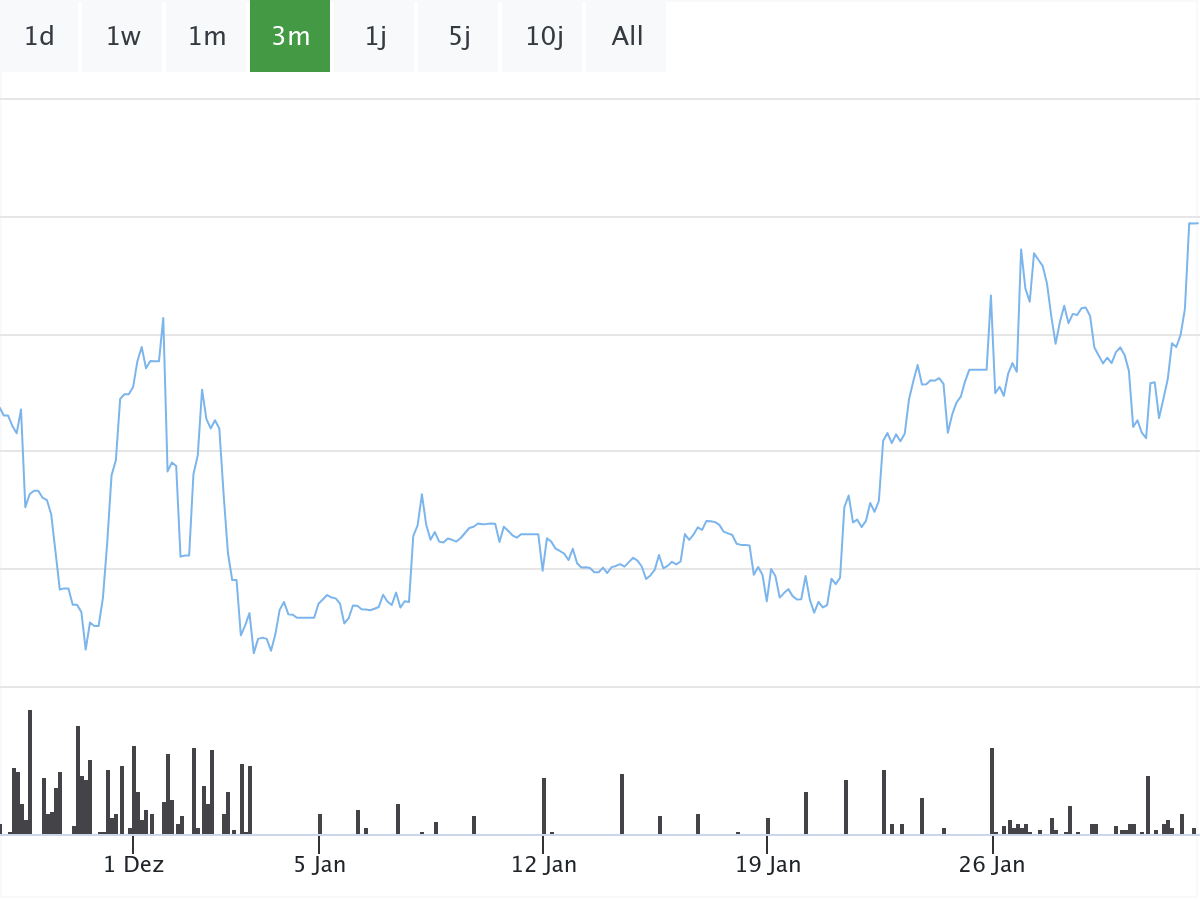
Task: Click the "5 Jan" date axis label
Action: point(320,865)
